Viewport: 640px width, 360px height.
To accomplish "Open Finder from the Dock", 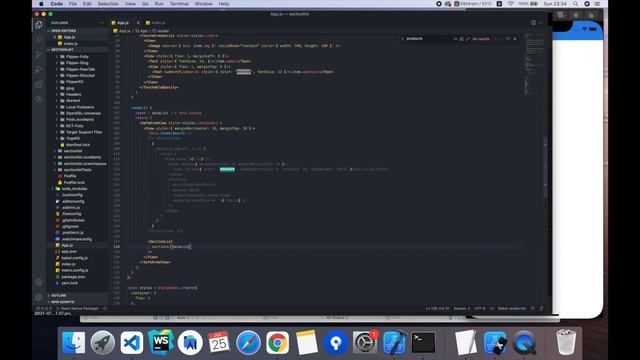I will click(73, 342).
